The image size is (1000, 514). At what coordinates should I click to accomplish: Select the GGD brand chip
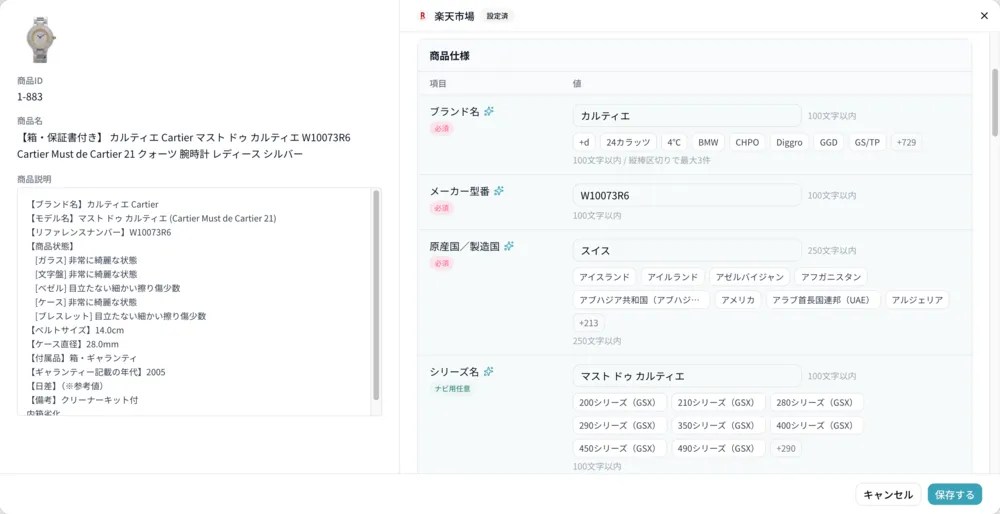[829, 142]
